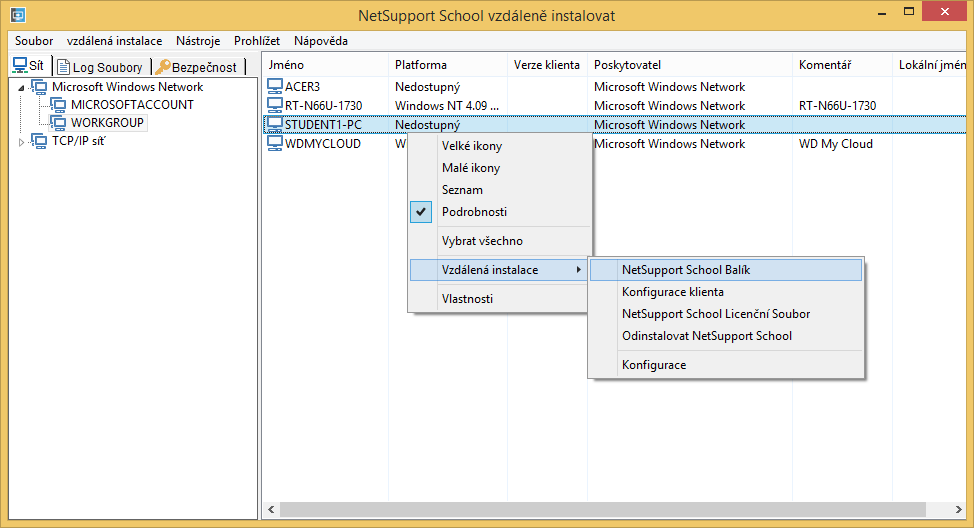Screen dimensions: 974x528
Task: Switch to the Síť tab
Action: pos(29,65)
